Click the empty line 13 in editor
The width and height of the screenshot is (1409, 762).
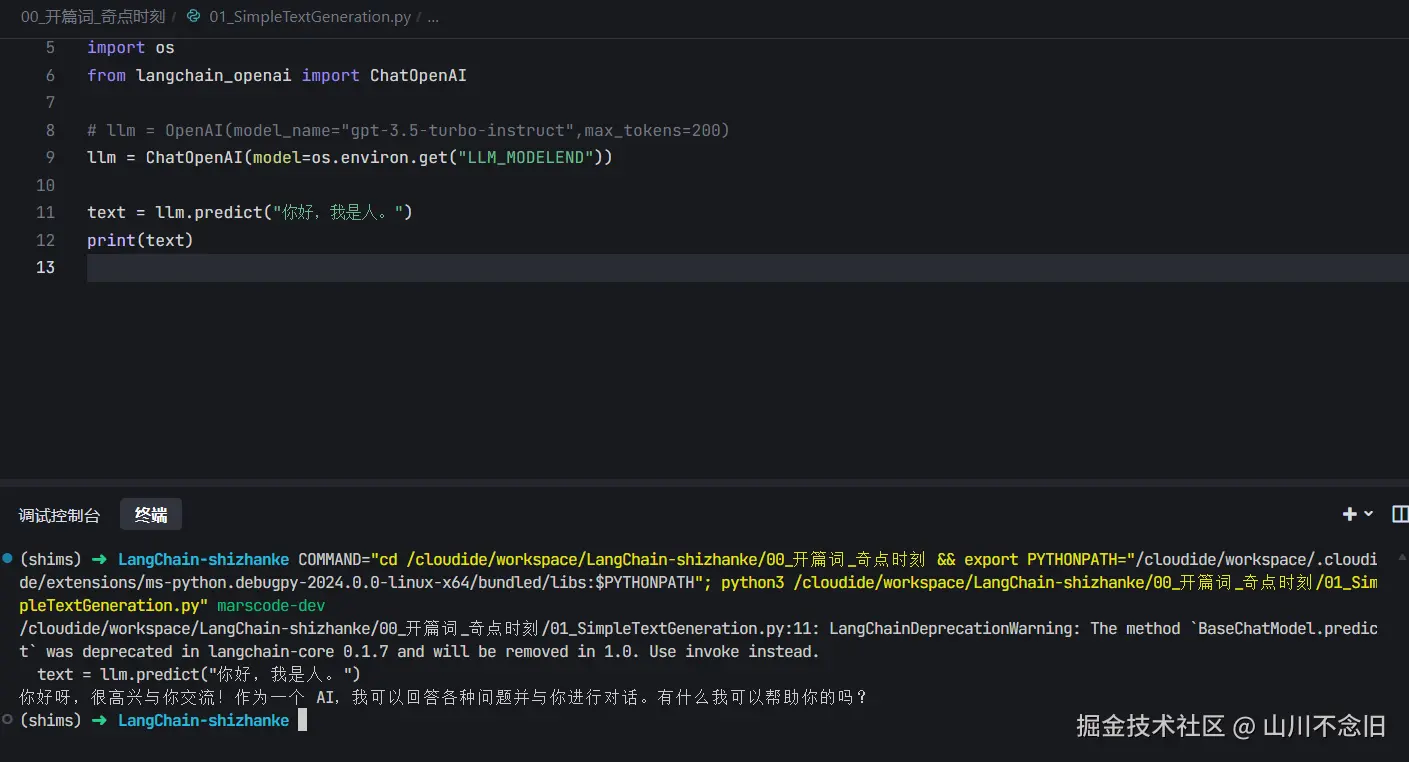[747, 268]
